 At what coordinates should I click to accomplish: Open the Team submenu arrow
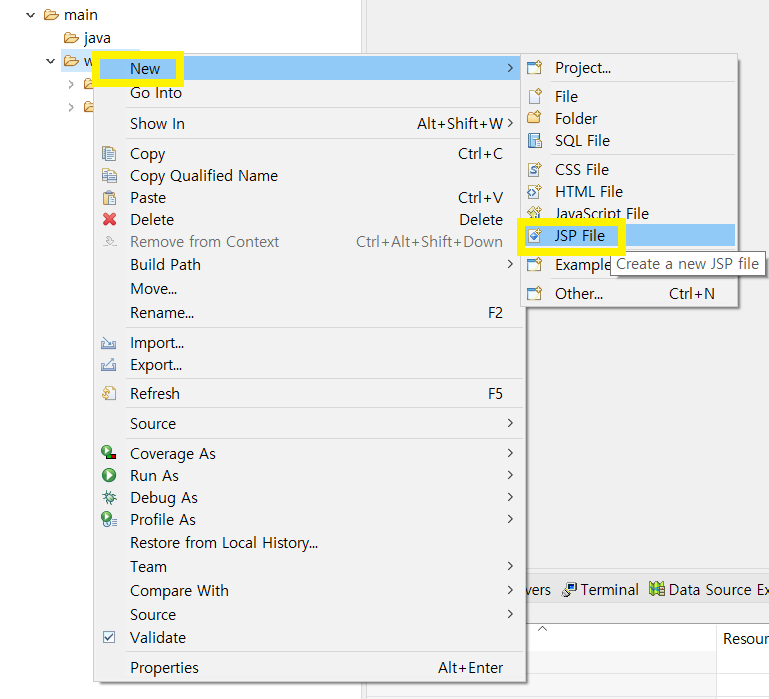(510, 566)
